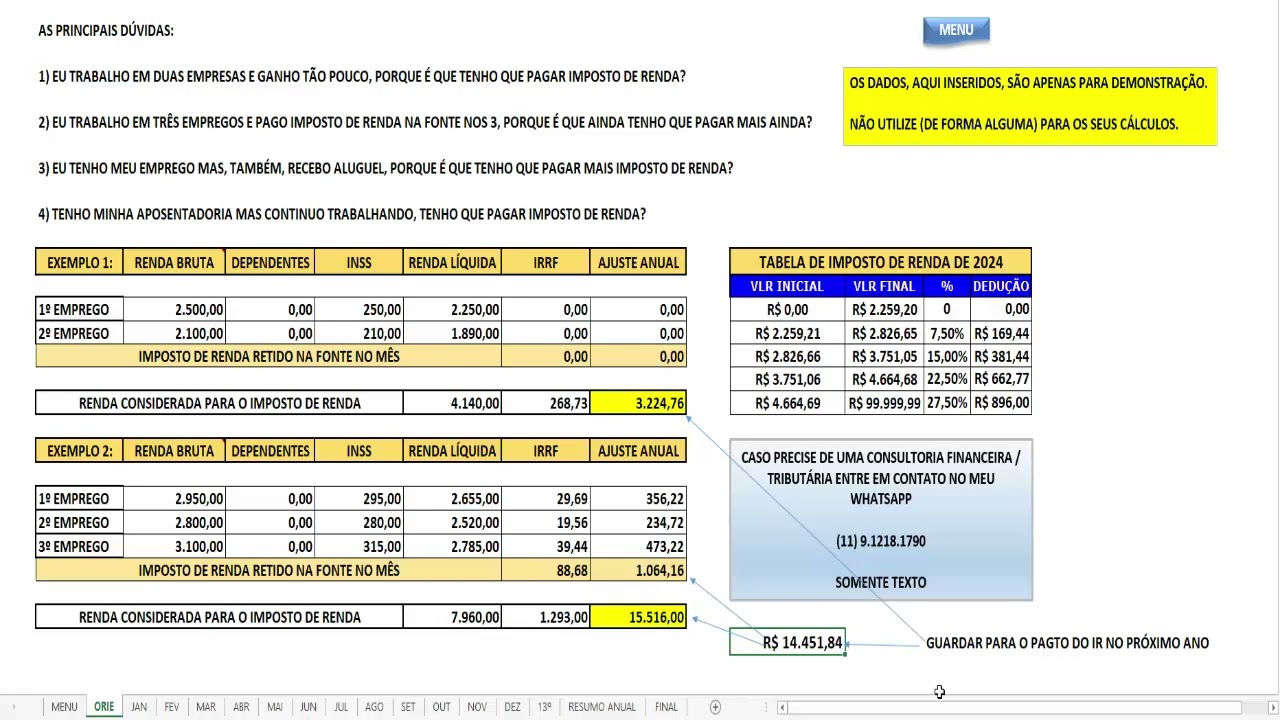
Task: Click the 88,68 IRRF total cell
Action: point(546,570)
